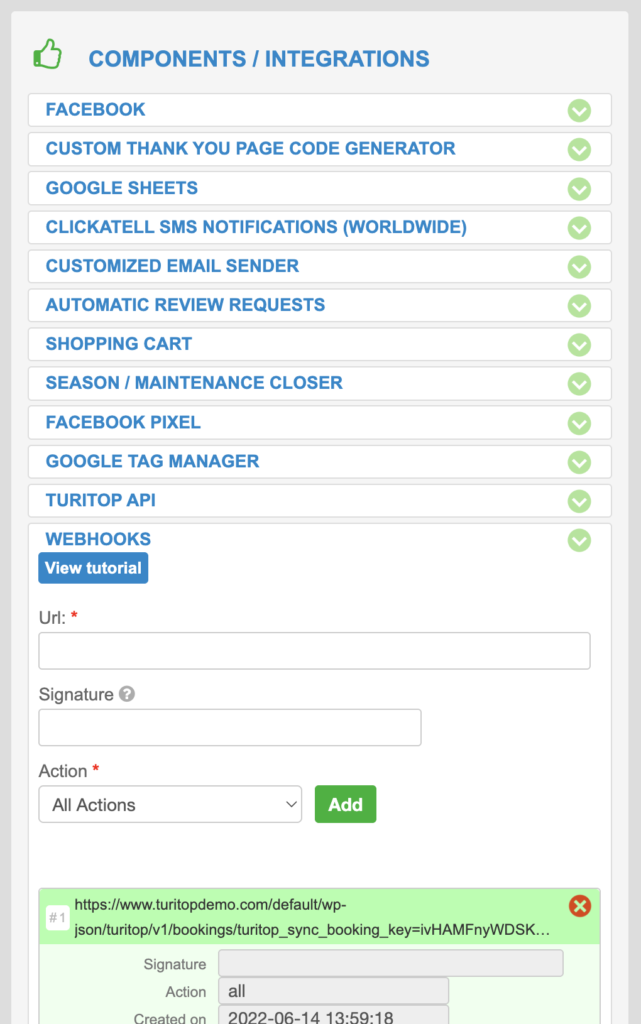Expand the GOOGLE SHEETS section chevron

[579, 188]
